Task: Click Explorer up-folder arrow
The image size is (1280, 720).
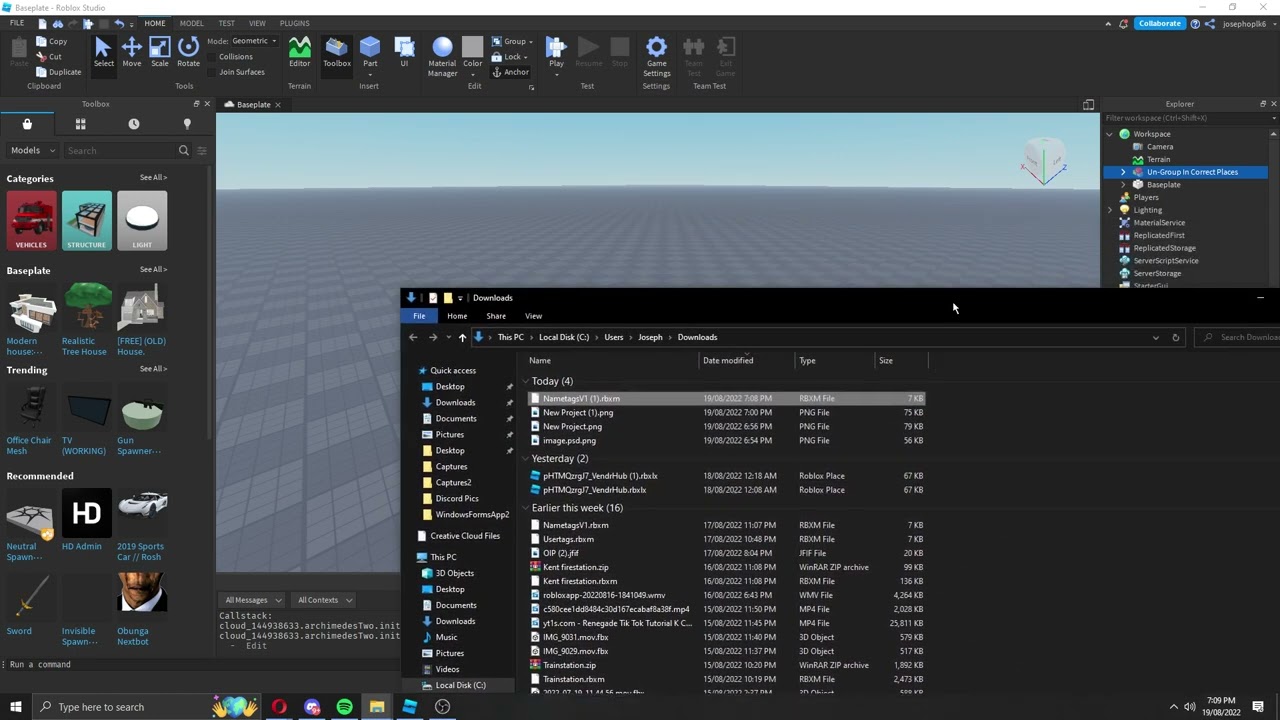Action: 462,337
